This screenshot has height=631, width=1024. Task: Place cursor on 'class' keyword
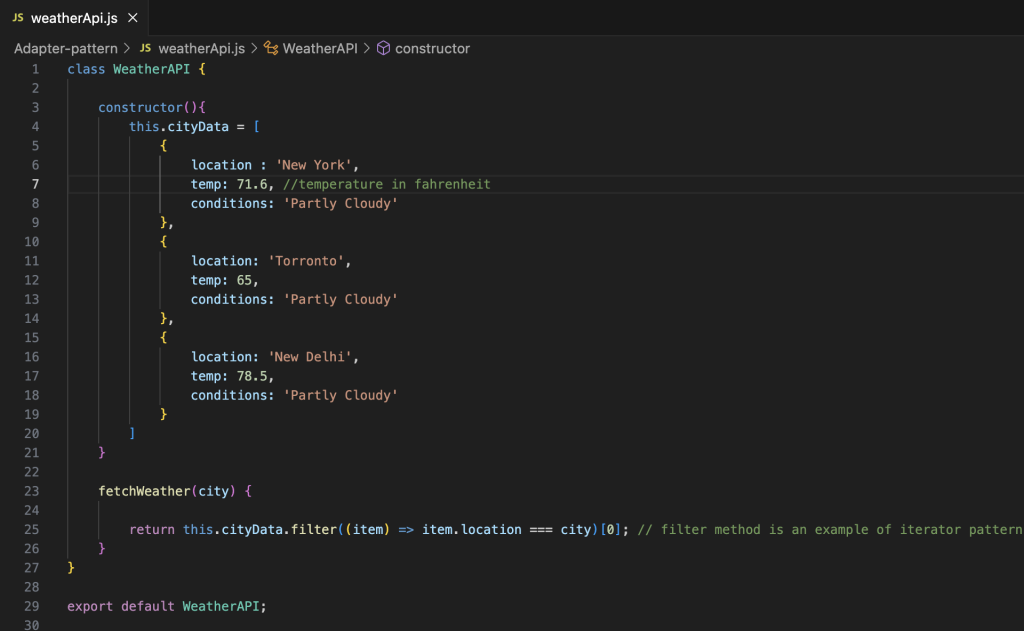[x=86, y=69]
